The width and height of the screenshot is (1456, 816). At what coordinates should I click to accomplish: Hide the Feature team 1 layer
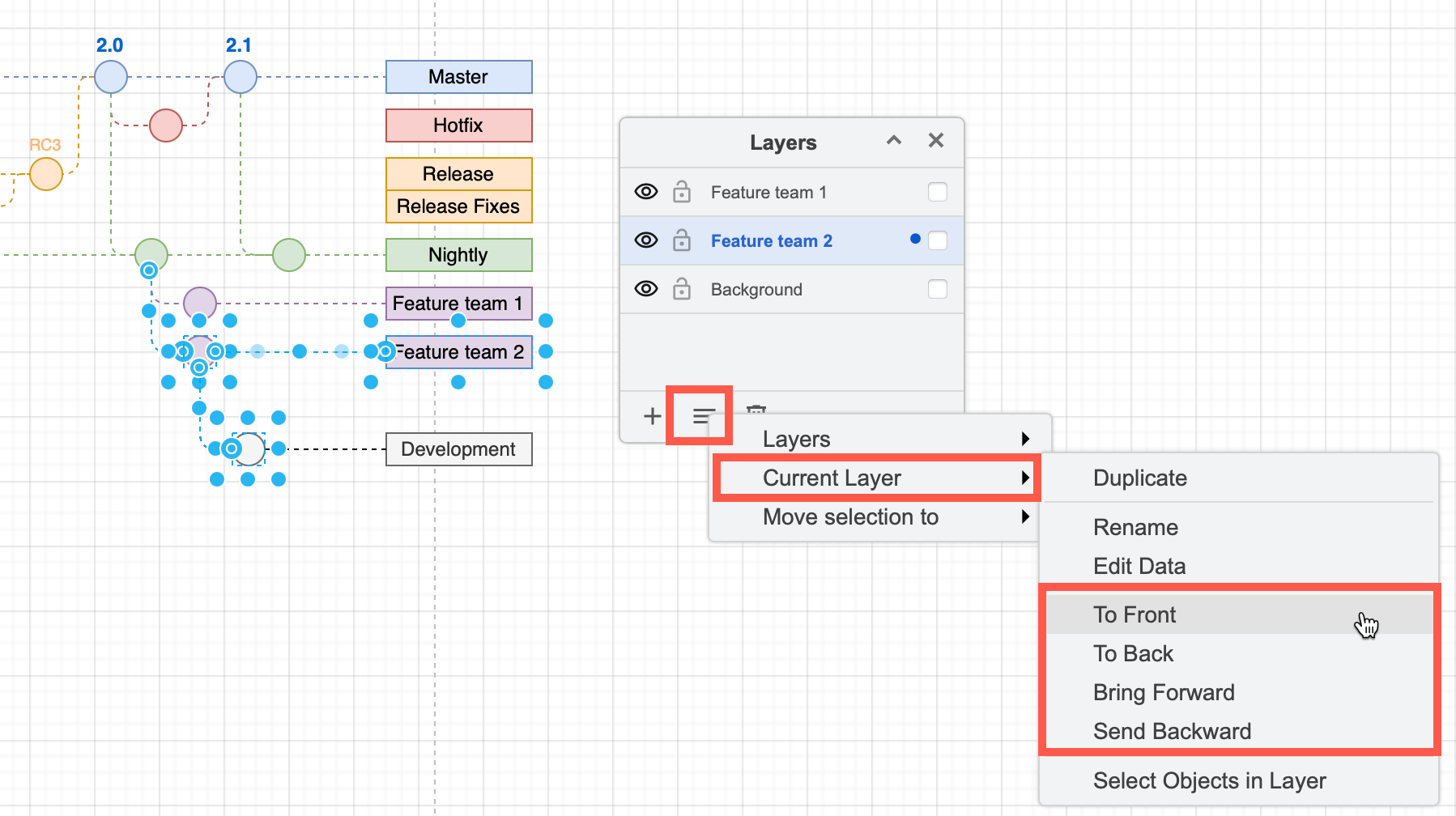(645, 192)
